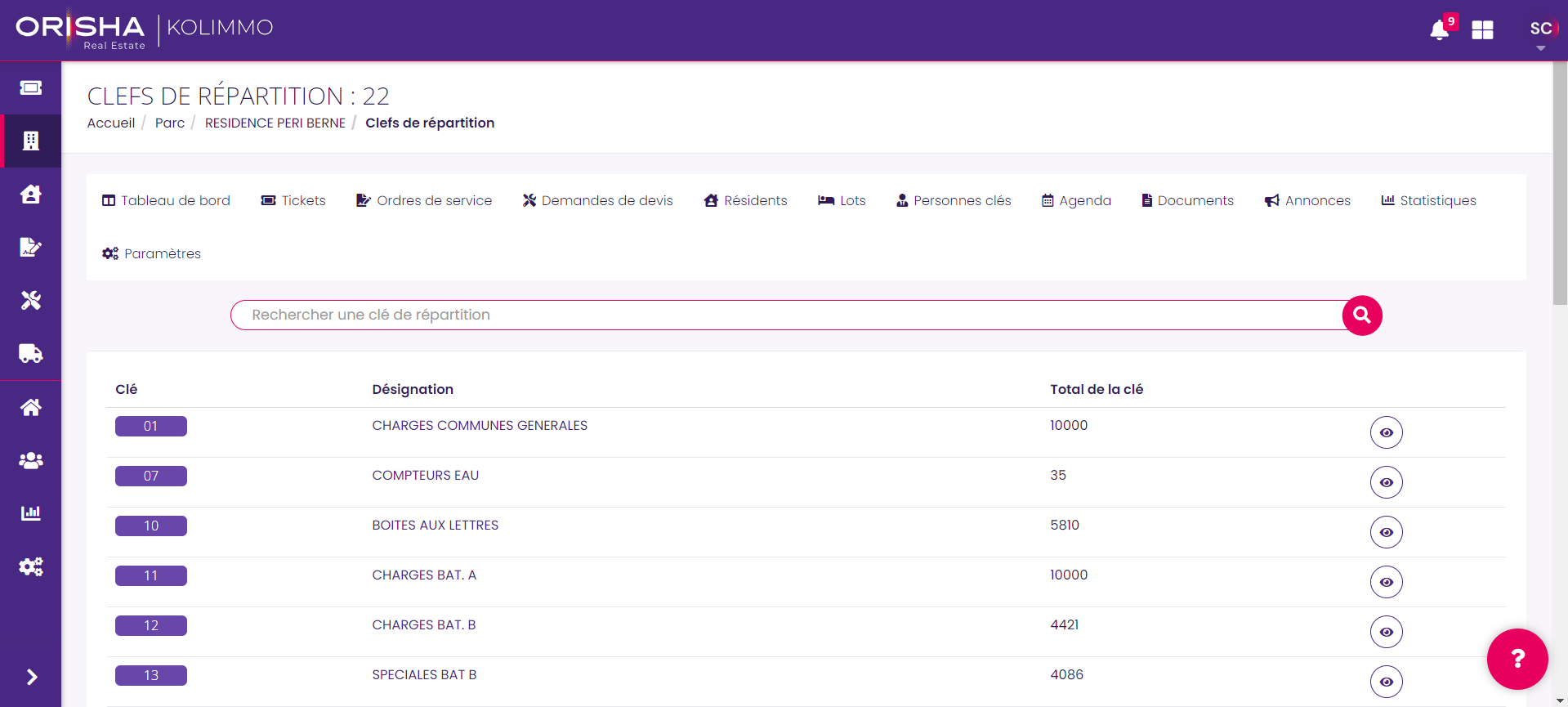Click key badge 01
Screen dimensions: 1568x707
151,426
